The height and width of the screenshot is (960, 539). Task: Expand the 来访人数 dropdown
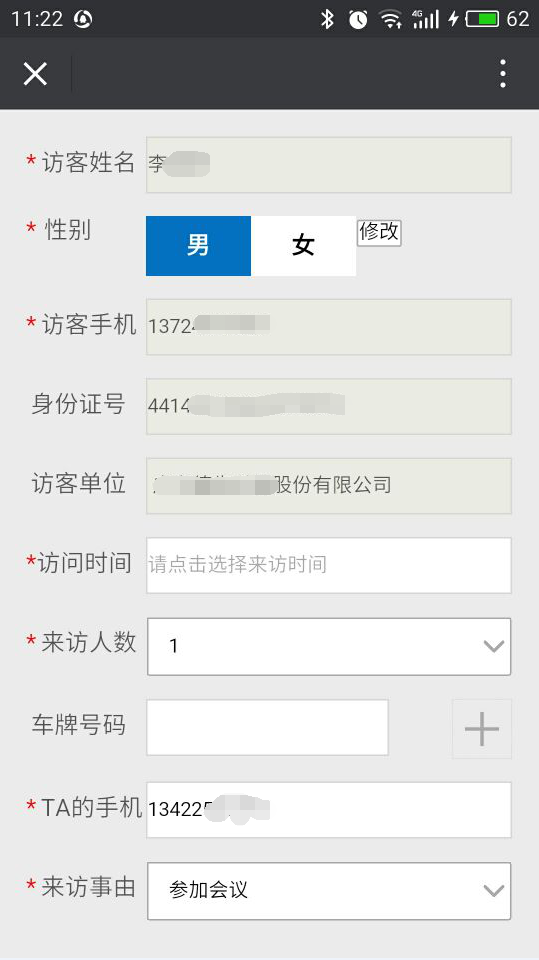tap(329, 647)
